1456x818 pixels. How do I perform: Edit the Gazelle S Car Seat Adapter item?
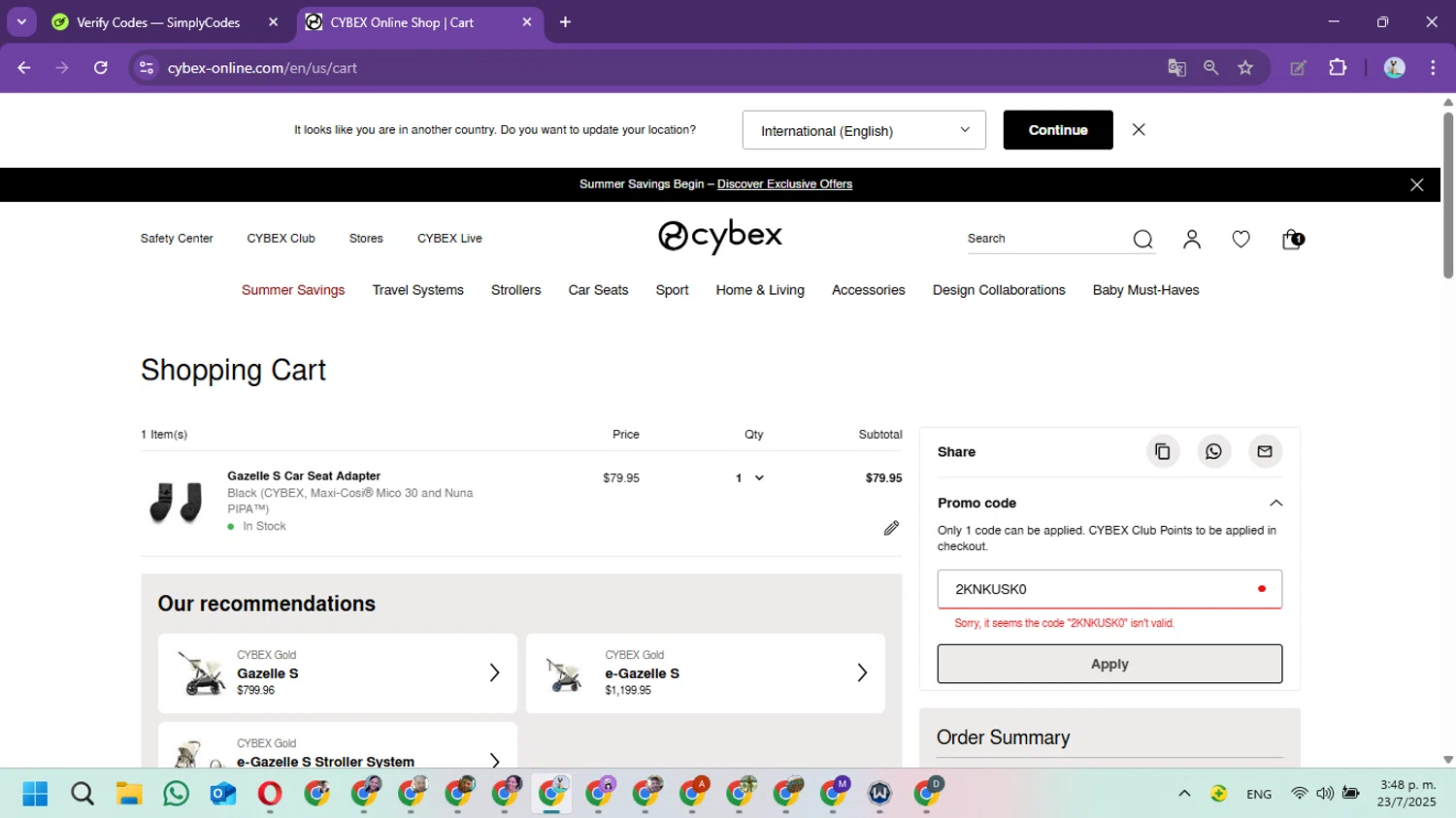point(891,528)
